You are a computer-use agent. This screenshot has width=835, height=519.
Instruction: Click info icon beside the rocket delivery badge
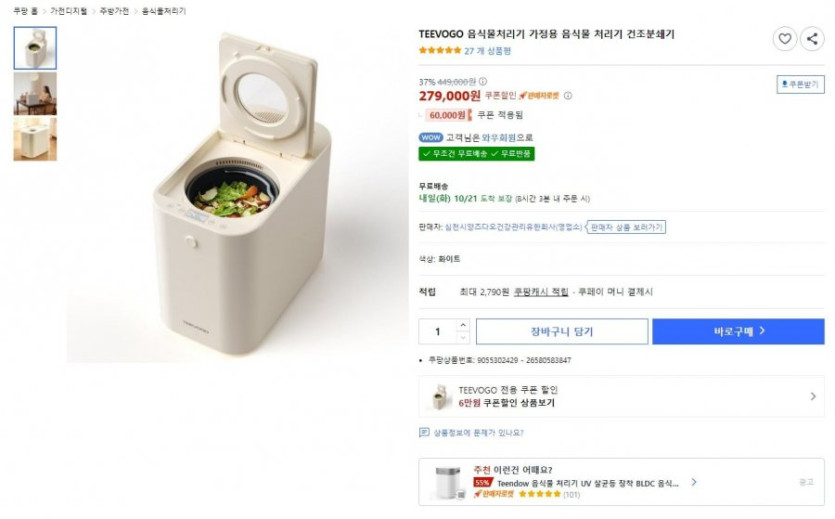coord(568,96)
